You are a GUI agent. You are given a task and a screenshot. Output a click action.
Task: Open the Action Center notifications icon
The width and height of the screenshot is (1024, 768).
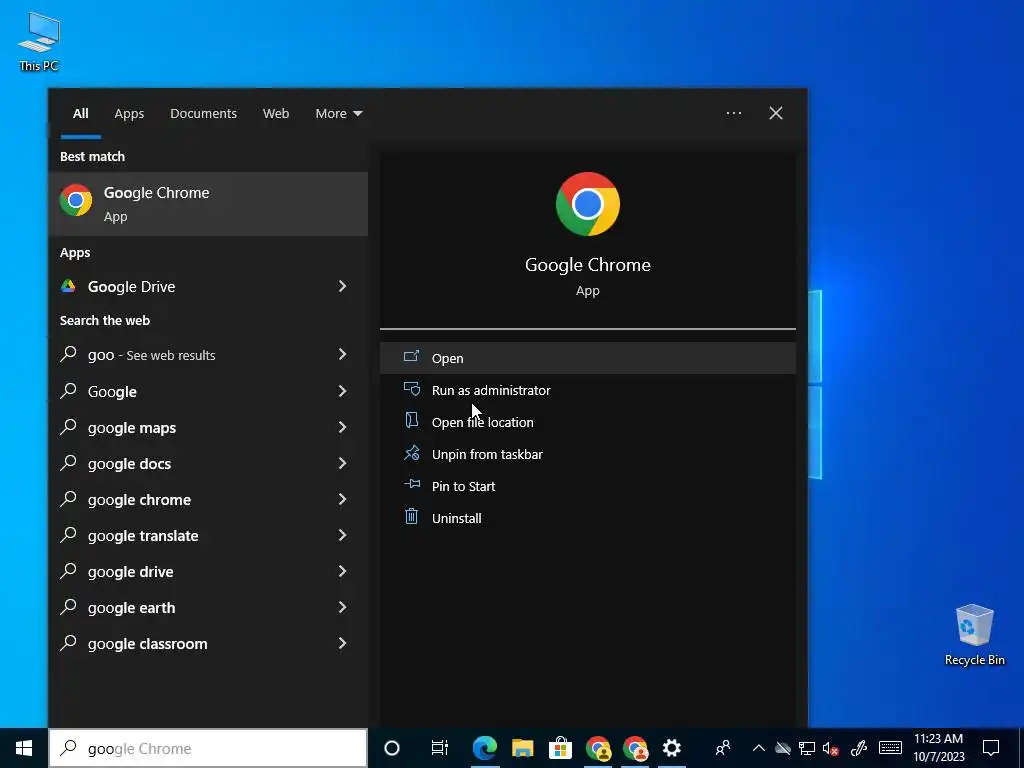[x=991, y=748]
